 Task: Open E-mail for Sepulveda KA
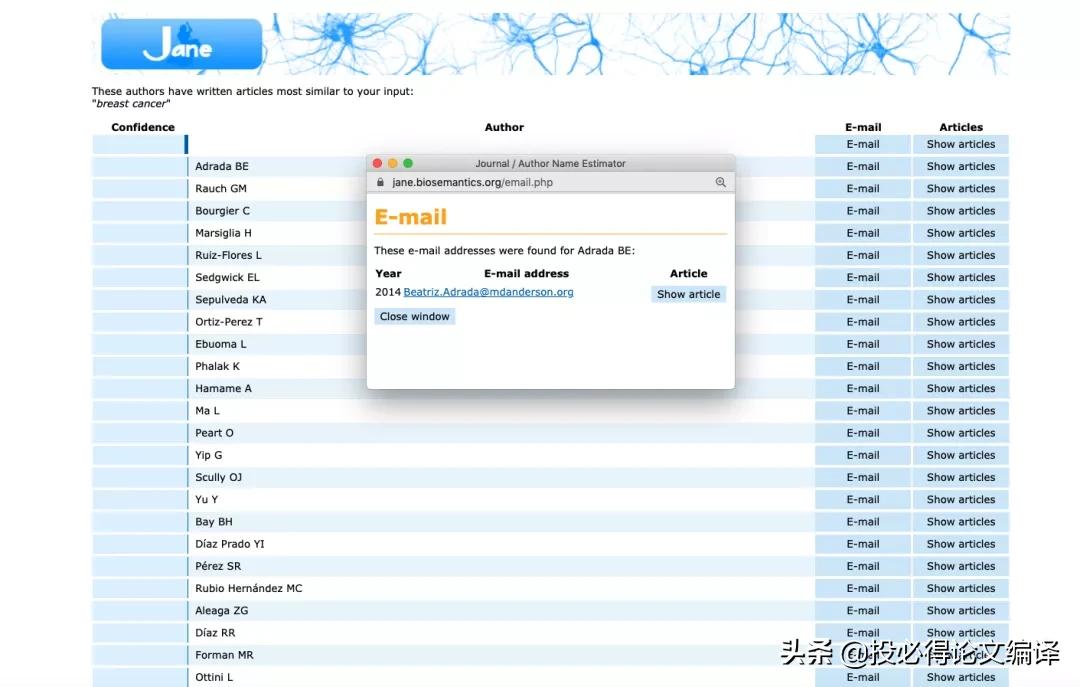pos(863,300)
